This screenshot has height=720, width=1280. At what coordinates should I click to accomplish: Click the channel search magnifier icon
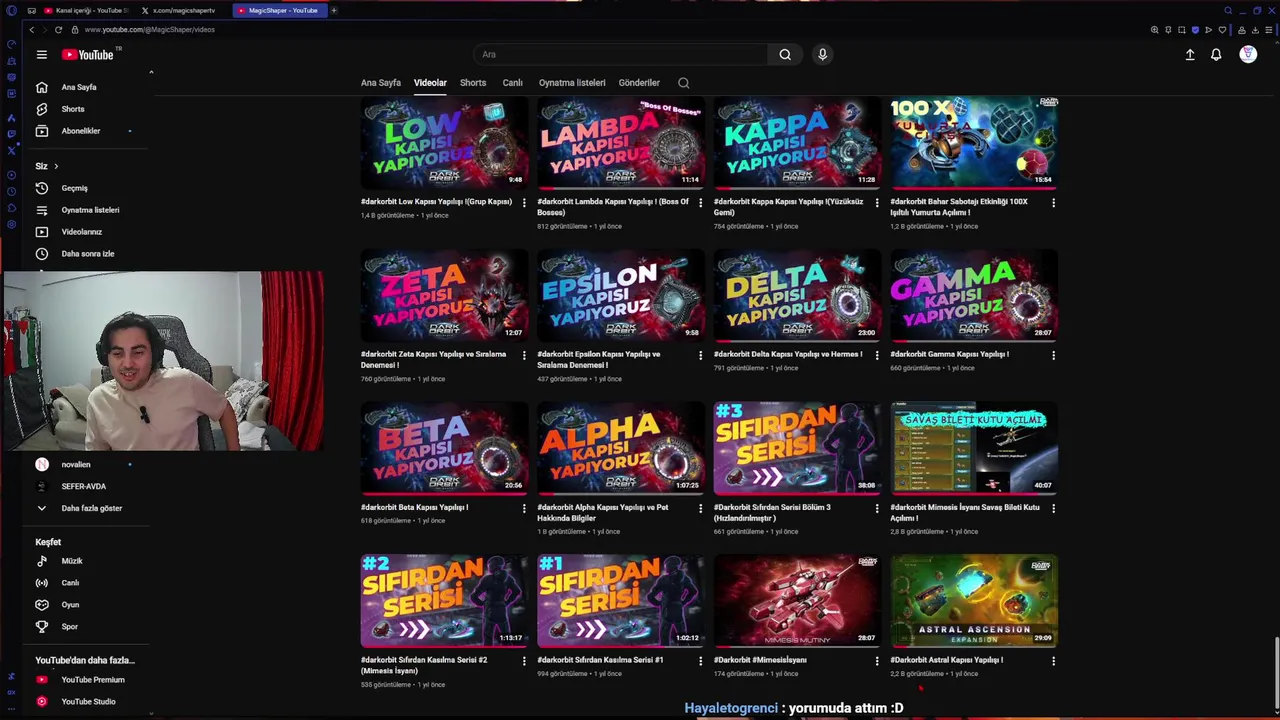(684, 83)
